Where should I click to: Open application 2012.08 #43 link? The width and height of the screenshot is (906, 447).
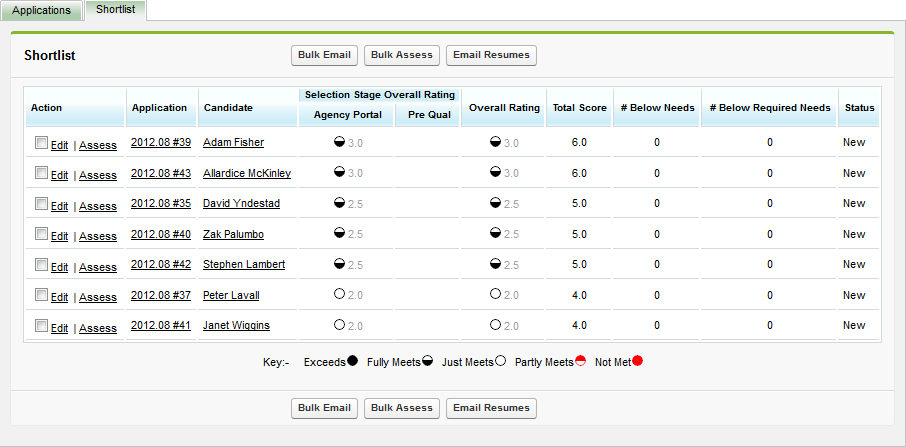[x=161, y=174]
